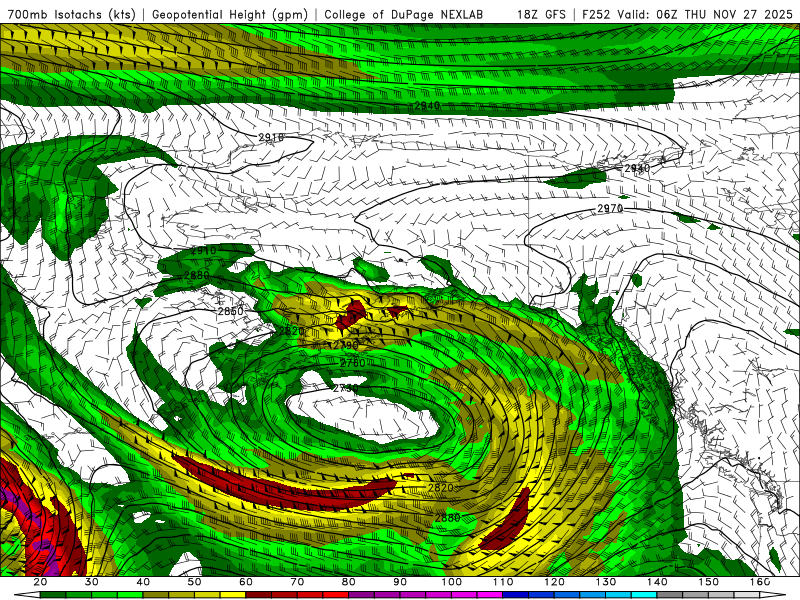
Task: Click the 'Geopotential Height (gpm)' header label
Action: (230, 14)
